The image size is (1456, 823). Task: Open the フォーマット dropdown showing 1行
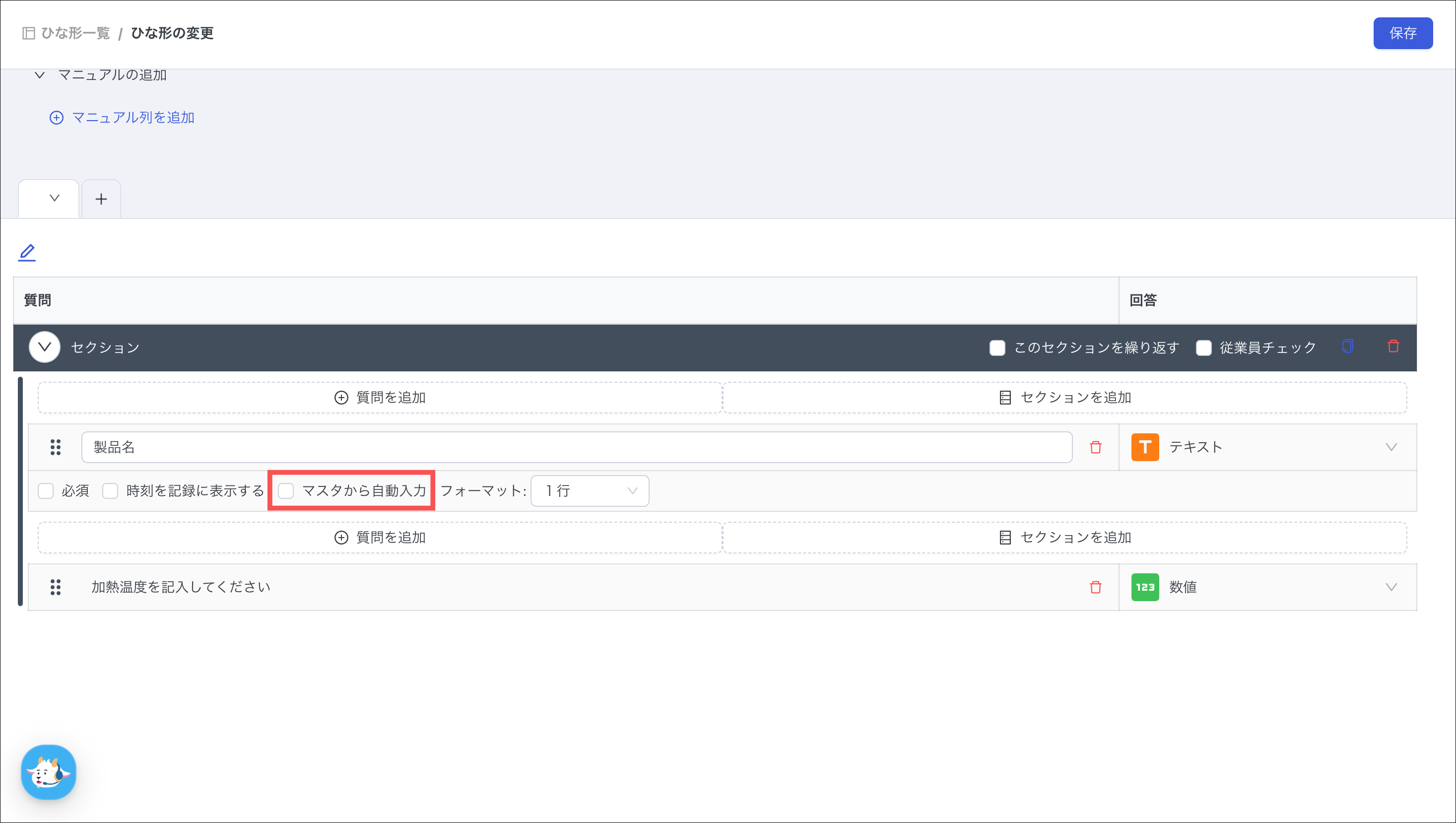[x=590, y=490]
